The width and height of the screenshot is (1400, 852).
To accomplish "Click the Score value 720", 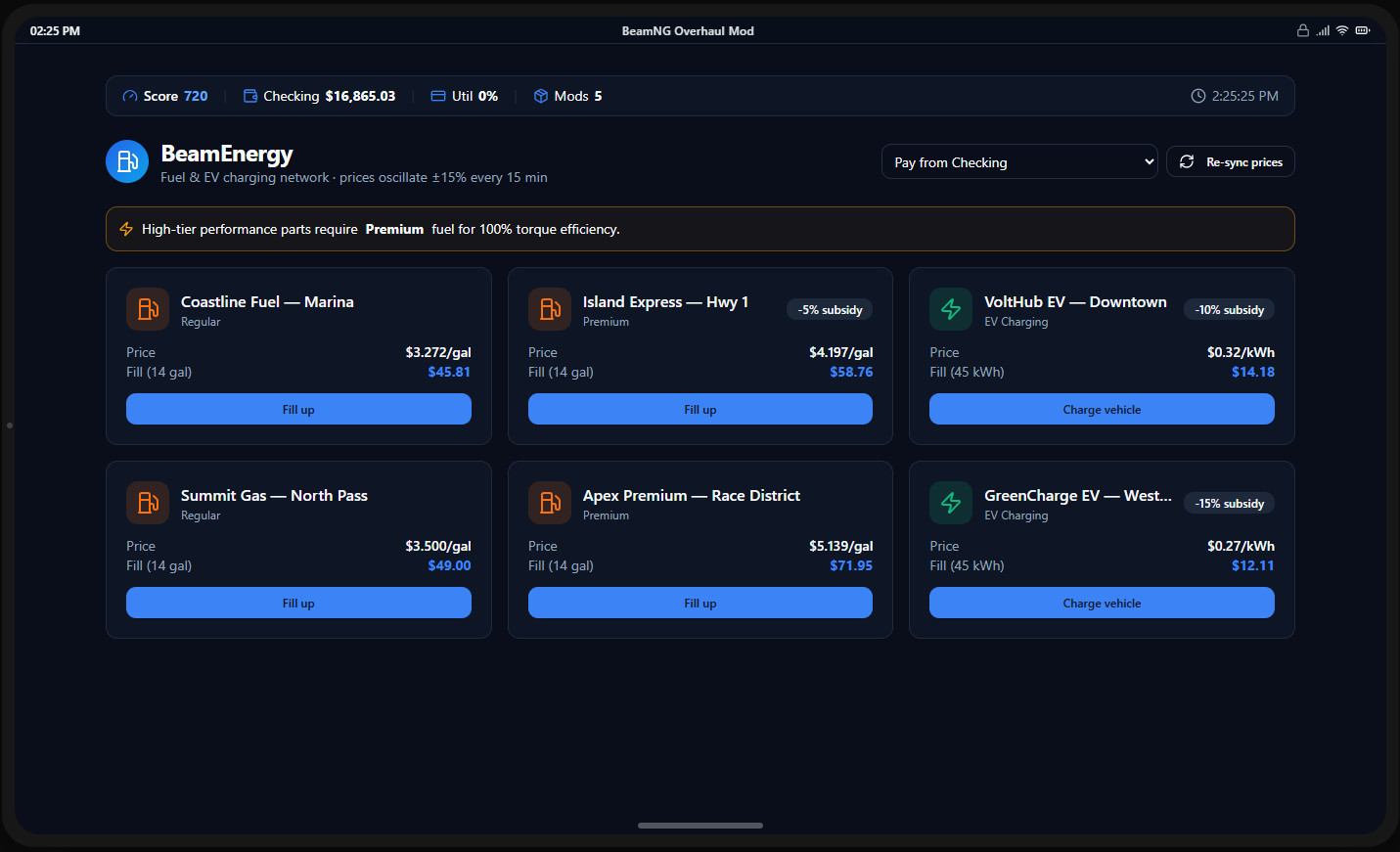I will pyautogui.click(x=196, y=96).
